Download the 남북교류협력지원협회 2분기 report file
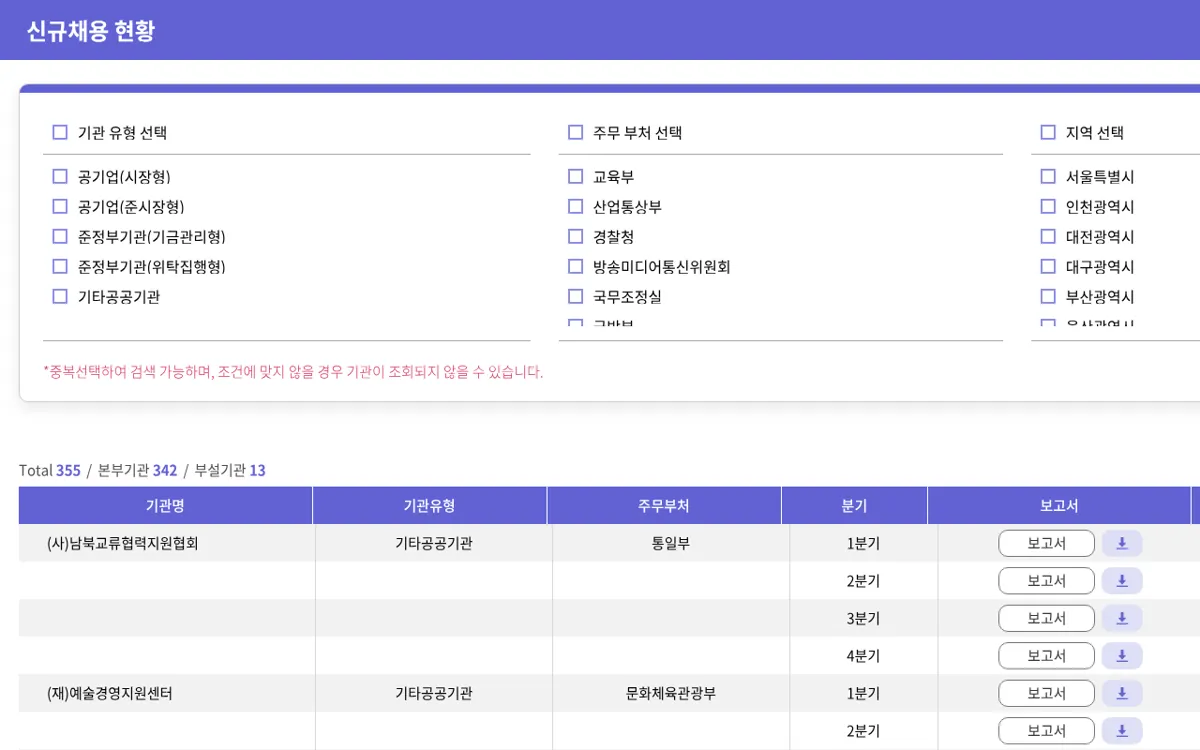Image resolution: width=1200 pixels, height=750 pixels. point(1122,581)
